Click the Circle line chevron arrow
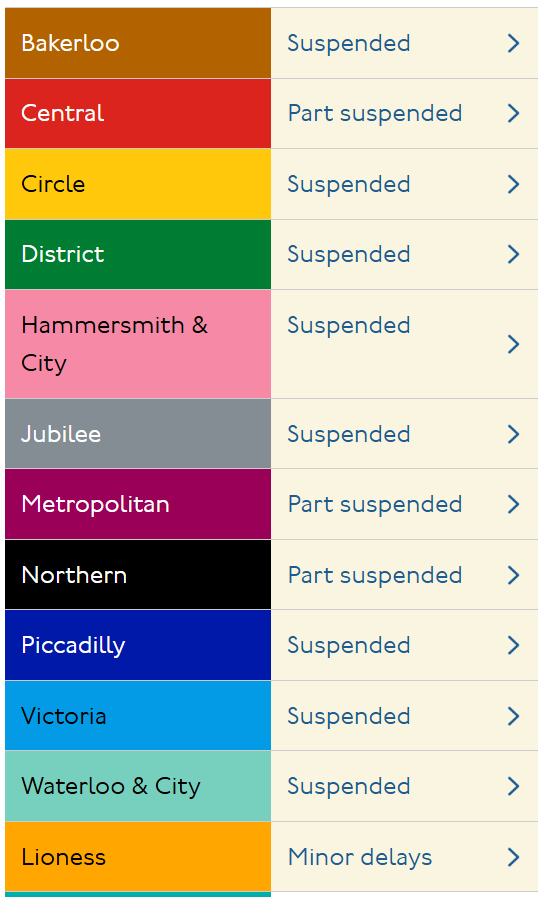 (513, 184)
